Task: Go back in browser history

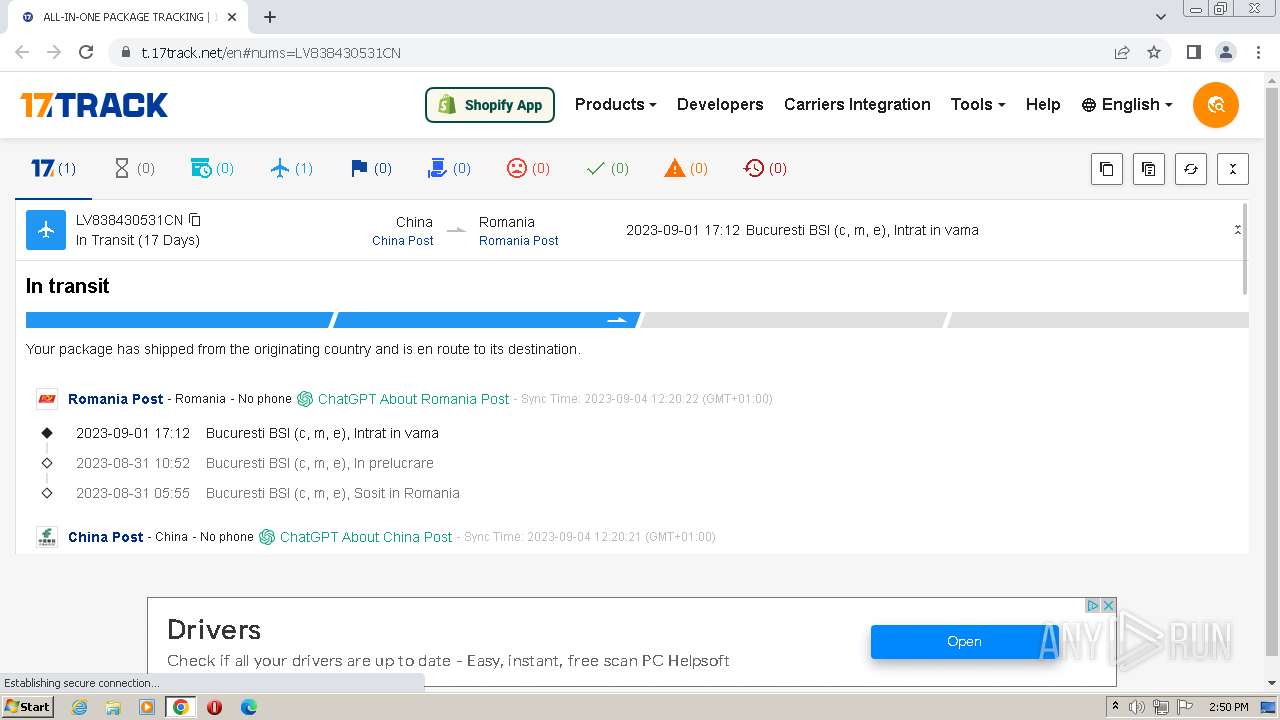Action: tap(22, 53)
